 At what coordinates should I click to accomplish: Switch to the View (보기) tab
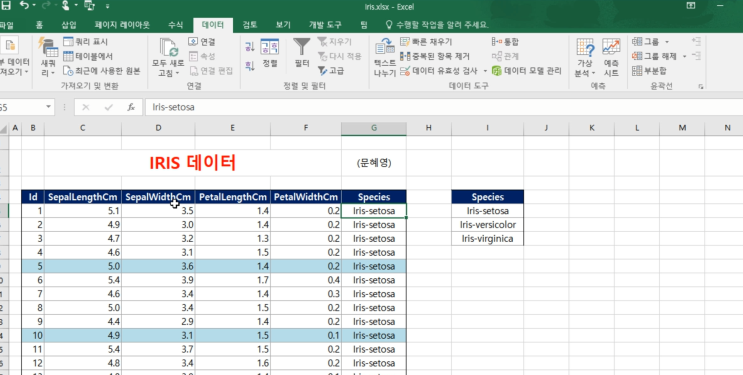283,25
